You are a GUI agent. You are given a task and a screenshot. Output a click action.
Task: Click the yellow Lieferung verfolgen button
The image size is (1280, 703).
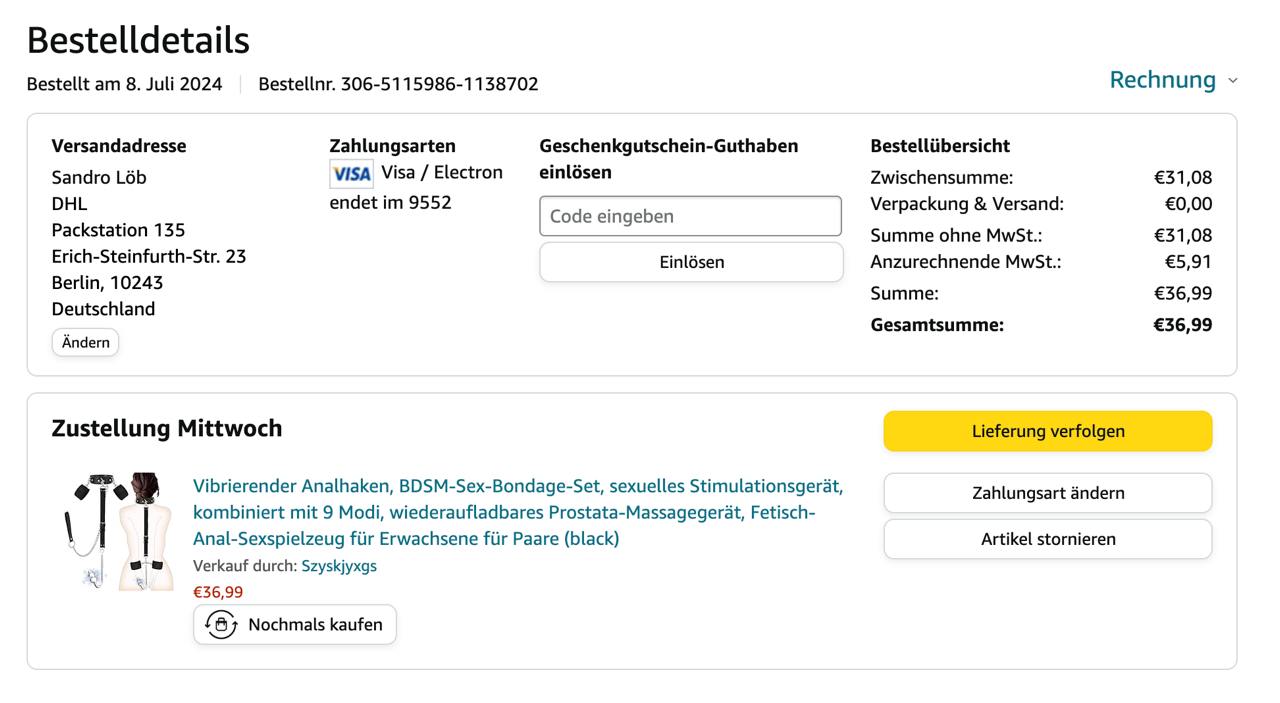(1047, 431)
